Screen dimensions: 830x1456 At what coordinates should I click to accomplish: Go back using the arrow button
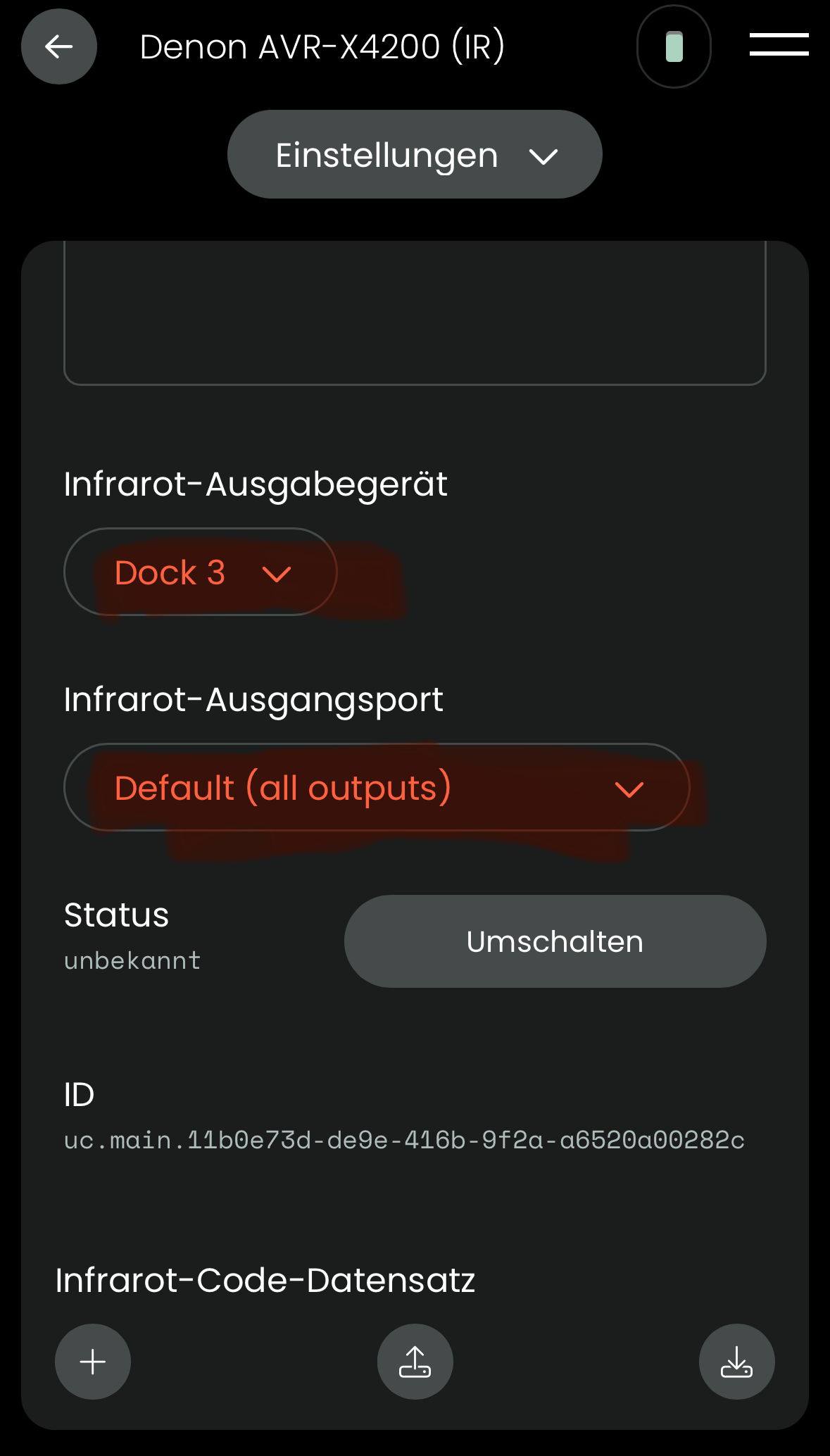click(x=59, y=46)
